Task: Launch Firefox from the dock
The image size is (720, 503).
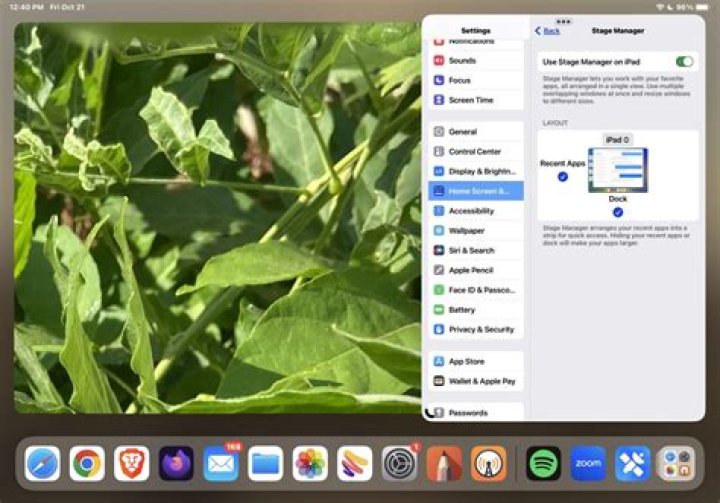Action: [176, 463]
